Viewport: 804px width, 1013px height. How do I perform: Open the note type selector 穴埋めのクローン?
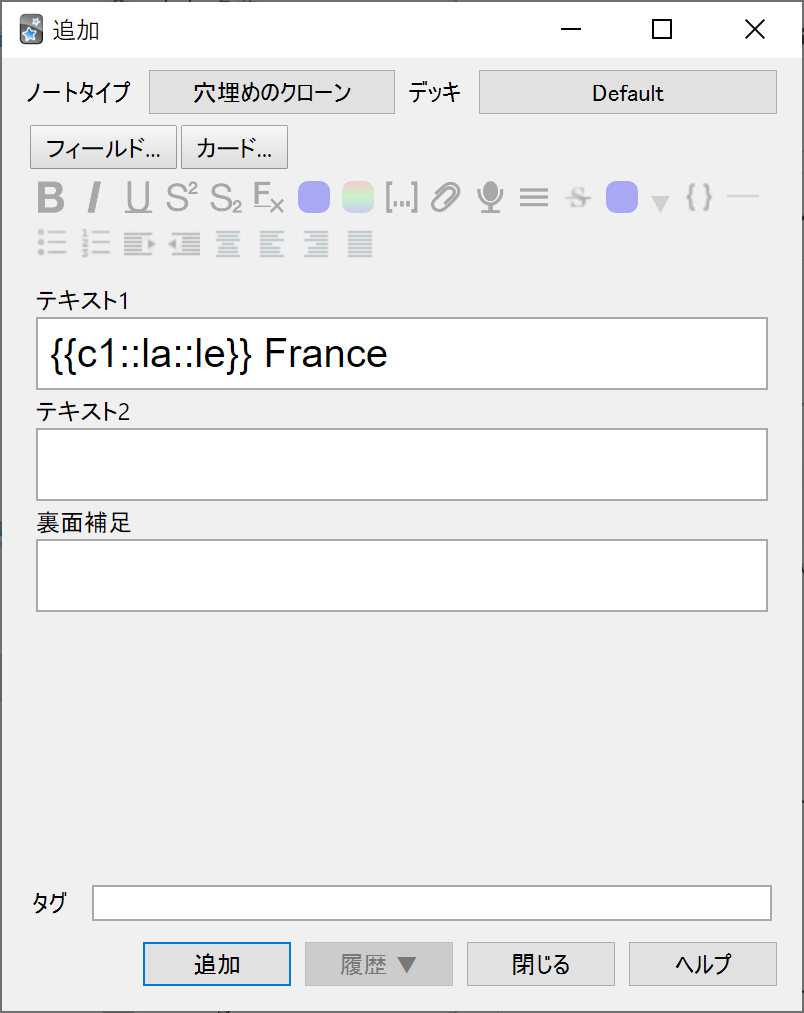pyautogui.click(x=272, y=92)
